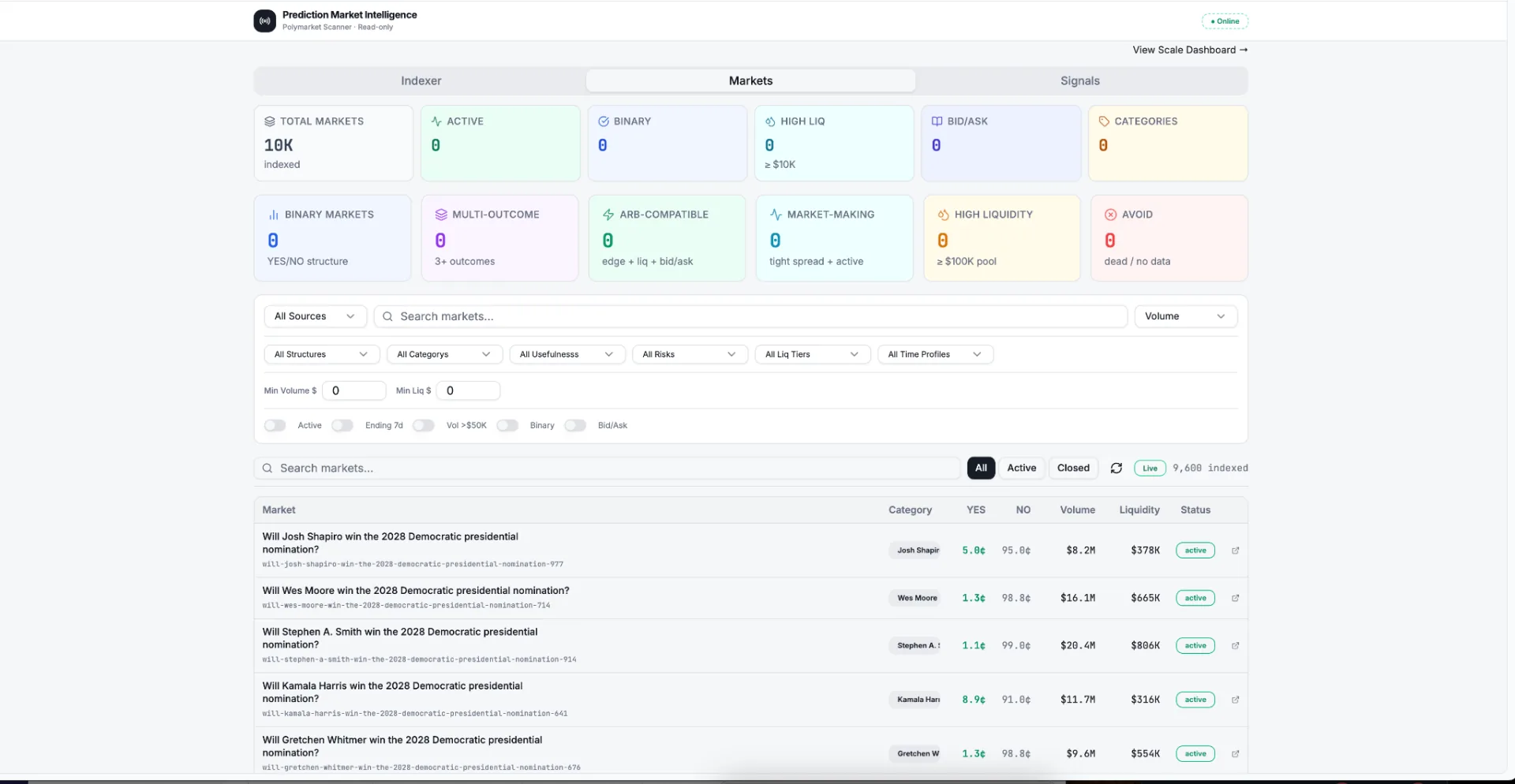Switch to the Signals tab
The height and width of the screenshot is (784, 1515).
(x=1080, y=80)
